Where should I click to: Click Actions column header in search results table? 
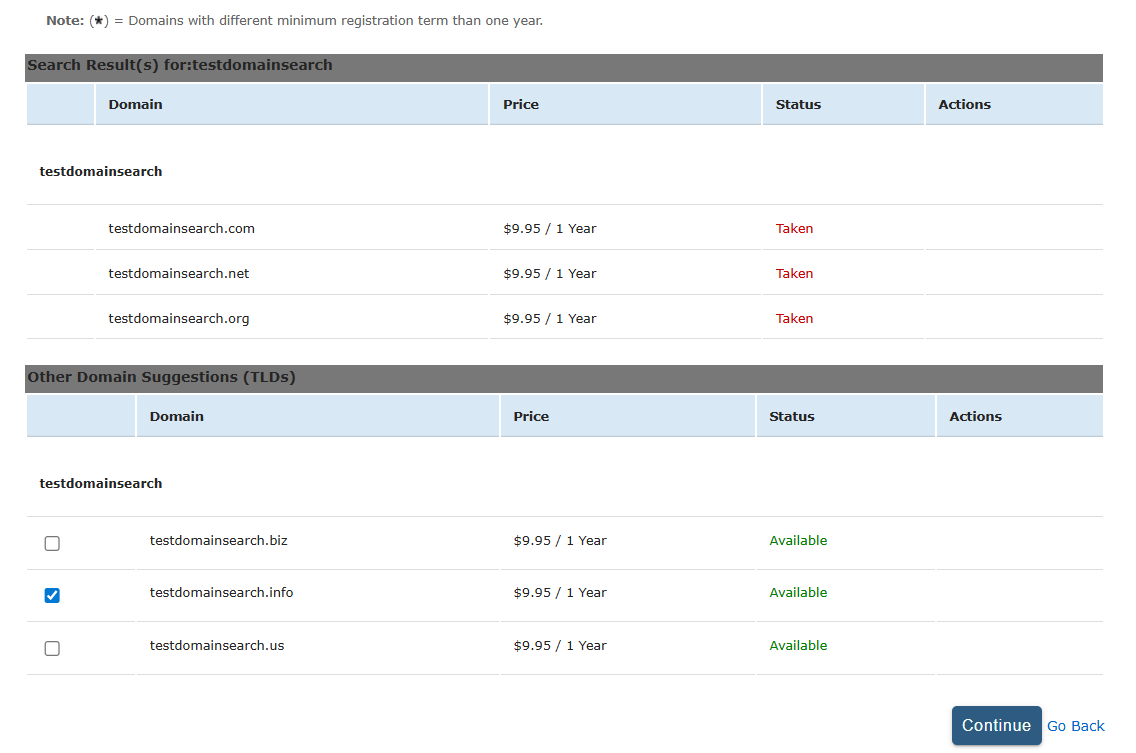click(964, 104)
